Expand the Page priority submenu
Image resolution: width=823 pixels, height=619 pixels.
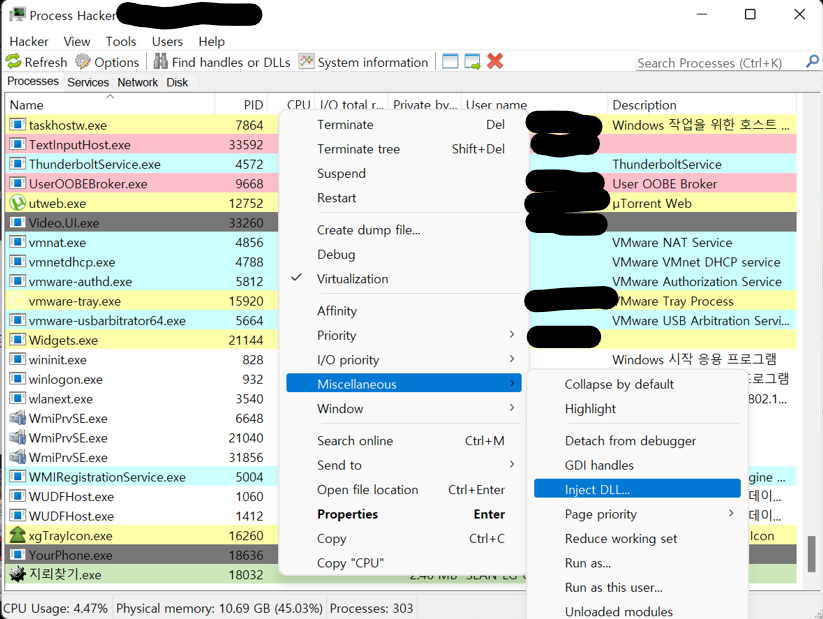pyautogui.click(x=637, y=514)
